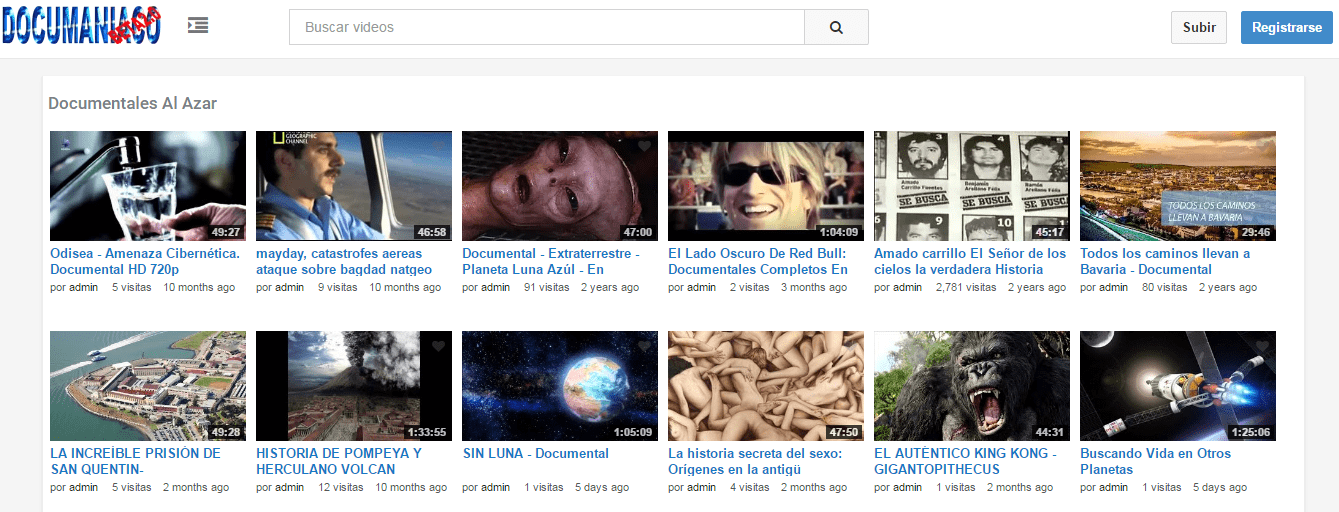Like the Extraterrestre Planeta Luna Azúl video heart
Viewport: 1339px width, 512px height.
(x=644, y=146)
